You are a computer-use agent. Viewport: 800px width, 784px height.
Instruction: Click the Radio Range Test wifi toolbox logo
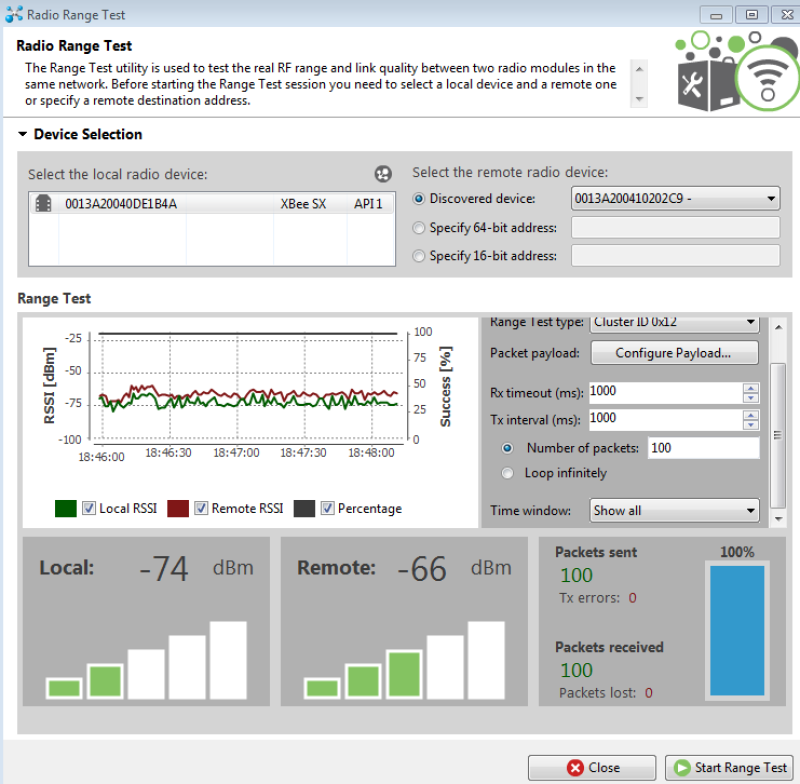(x=736, y=70)
